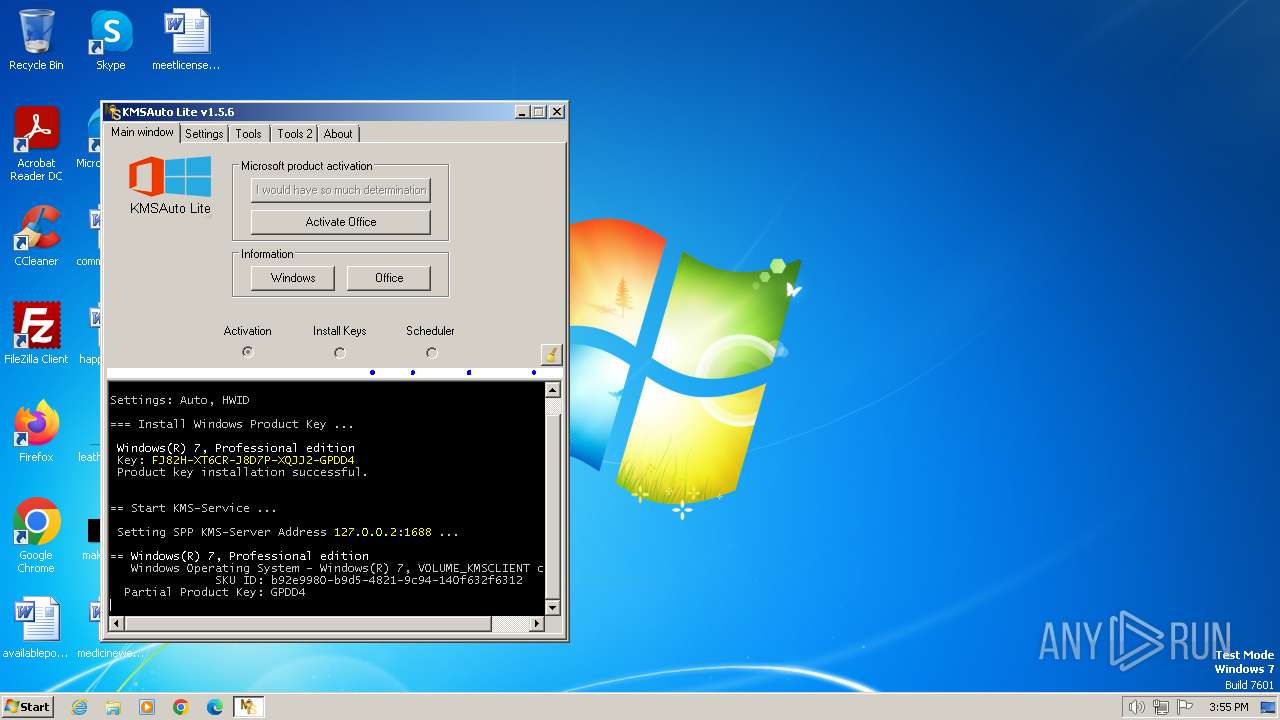Image resolution: width=1280 pixels, height=720 pixels.
Task: Click the broom clear-log icon
Action: 551,354
